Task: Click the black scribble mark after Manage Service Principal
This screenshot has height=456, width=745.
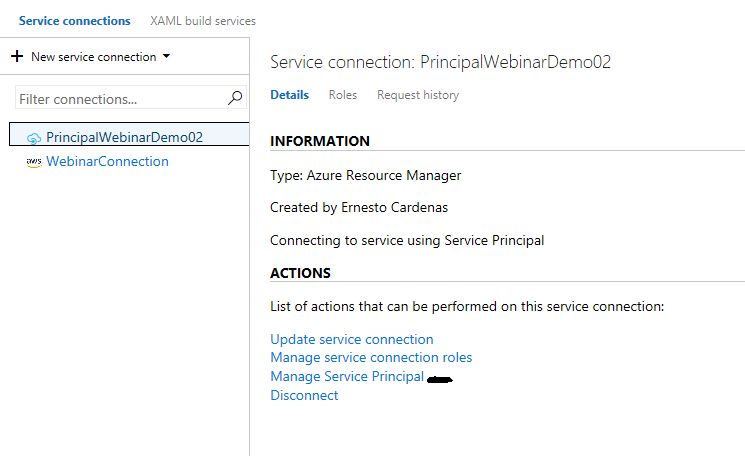Action: [x=440, y=379]
